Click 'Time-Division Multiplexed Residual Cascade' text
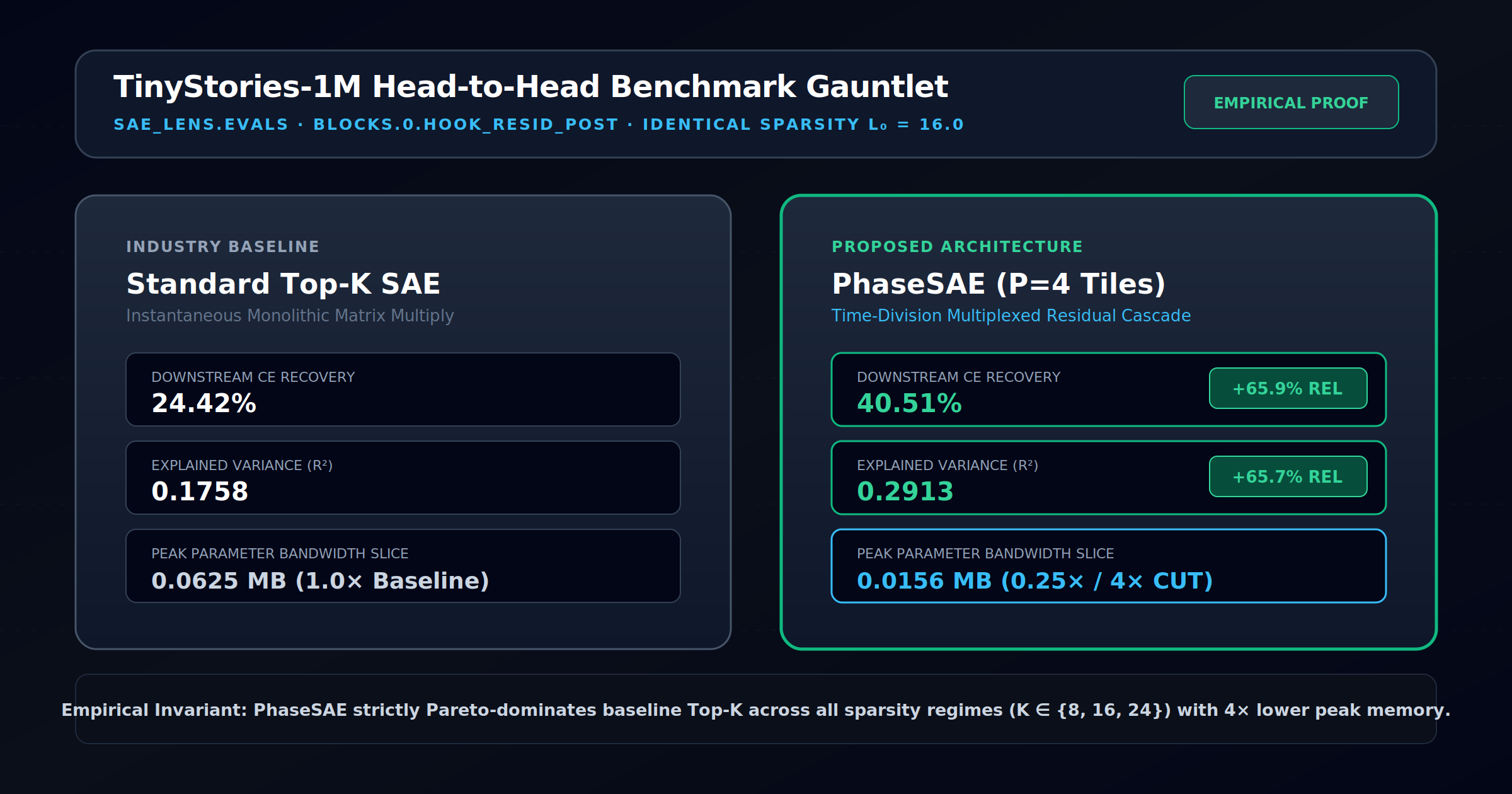 pos(1011,315)
